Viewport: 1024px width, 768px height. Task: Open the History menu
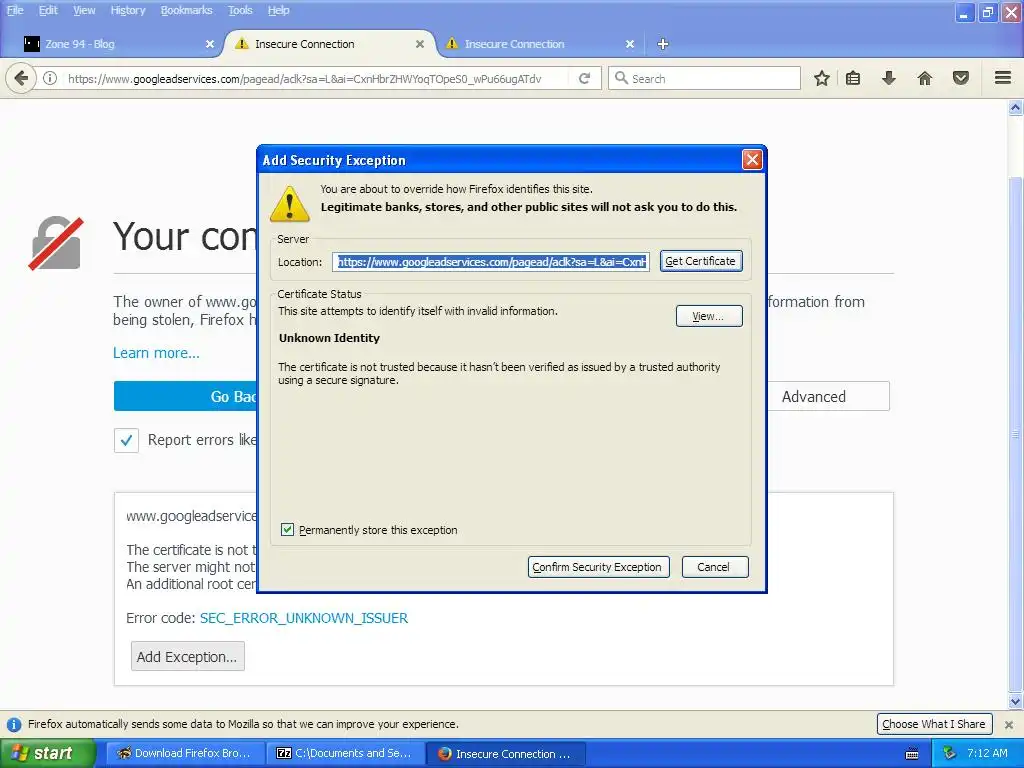tap(127, 10)
